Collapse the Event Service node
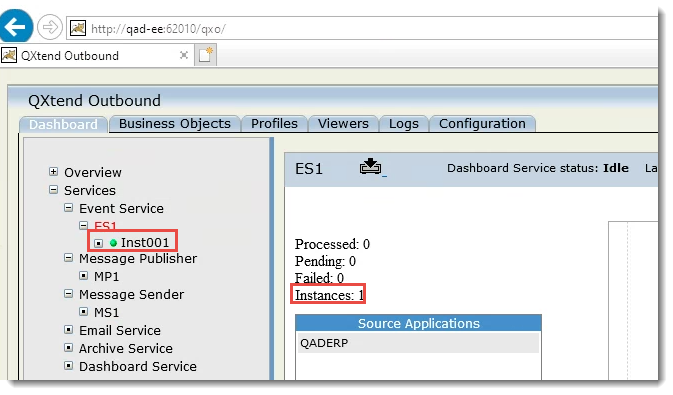The width and height of the screenshot is (673, 395). [x=68, y=208]
